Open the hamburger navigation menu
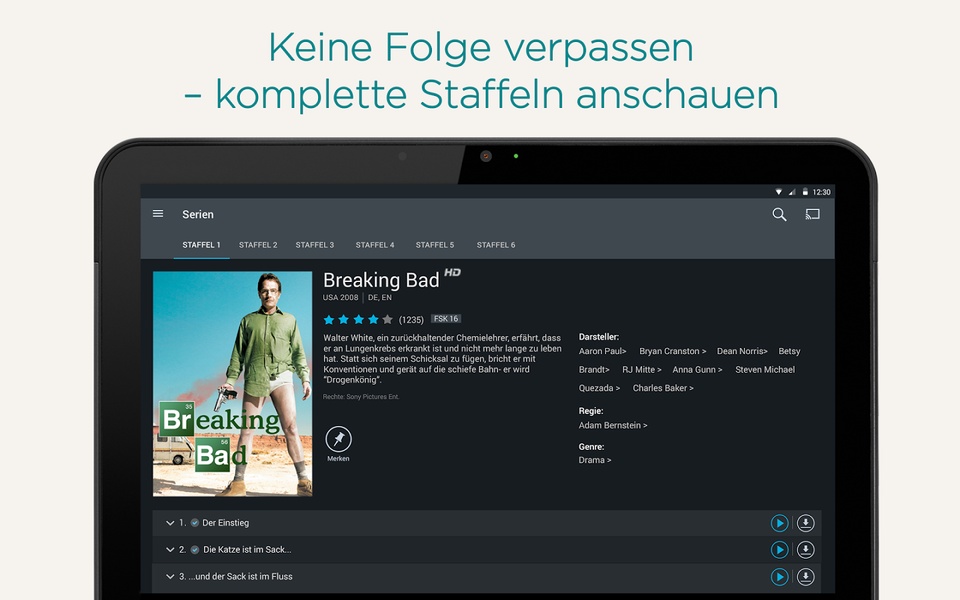Image resolution: width=960 pixels, height=600 pixels. coord(158,214)
